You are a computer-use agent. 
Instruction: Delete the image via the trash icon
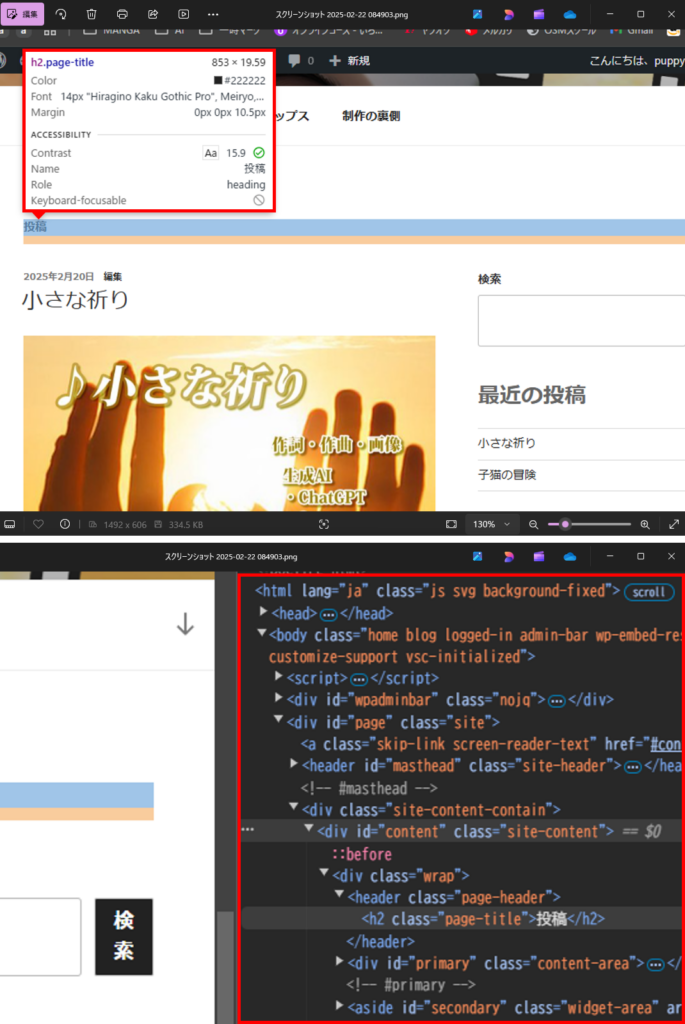[x=91, y=14]
